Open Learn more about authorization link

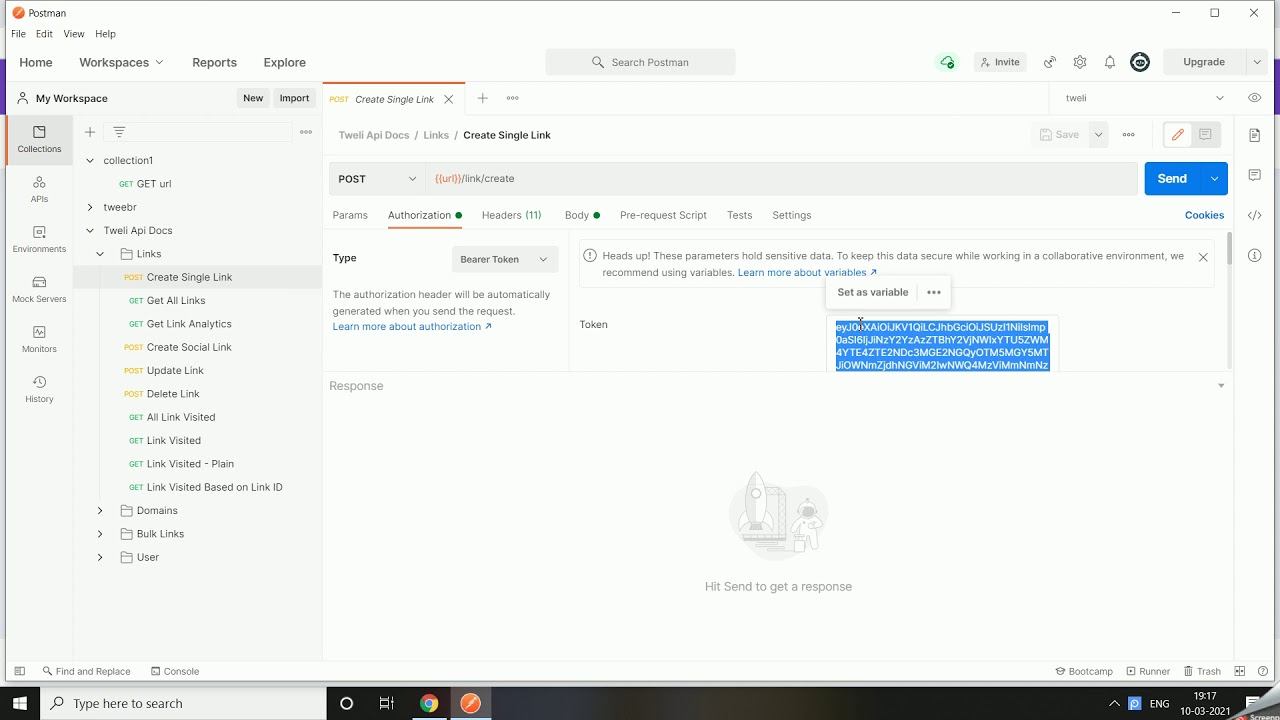(x=412, y=327)
